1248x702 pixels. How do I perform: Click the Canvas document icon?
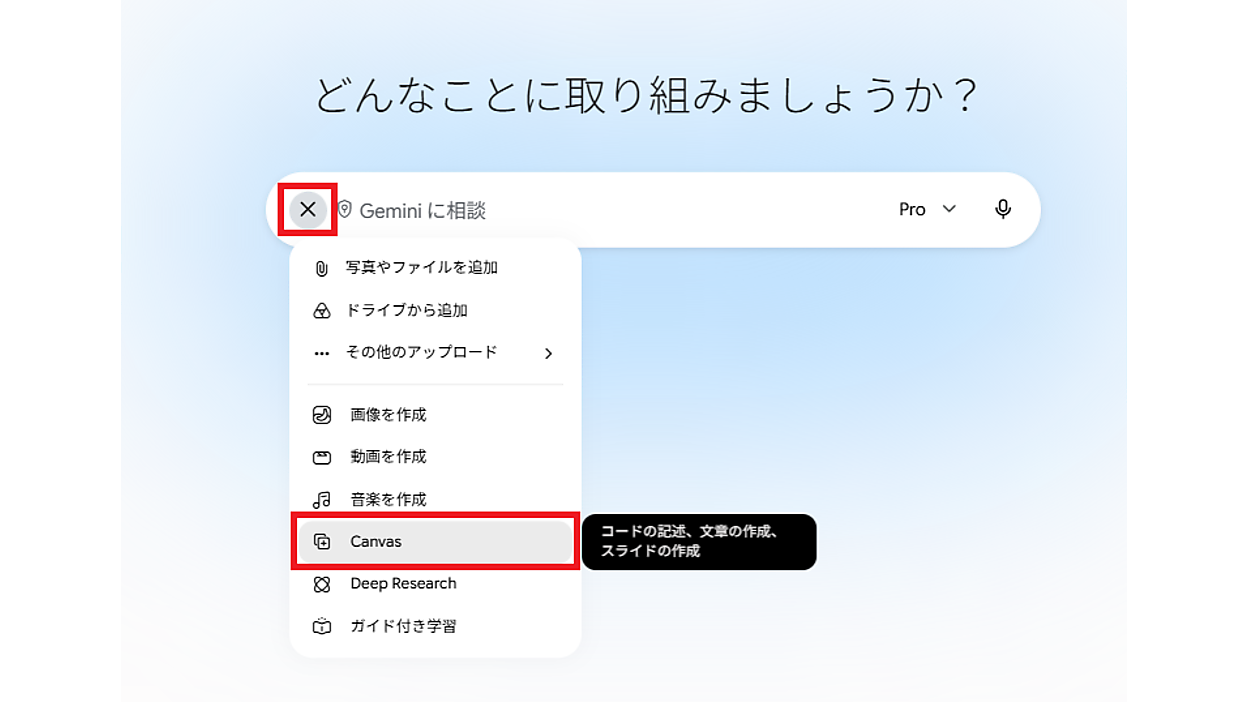tap(322, 541)
